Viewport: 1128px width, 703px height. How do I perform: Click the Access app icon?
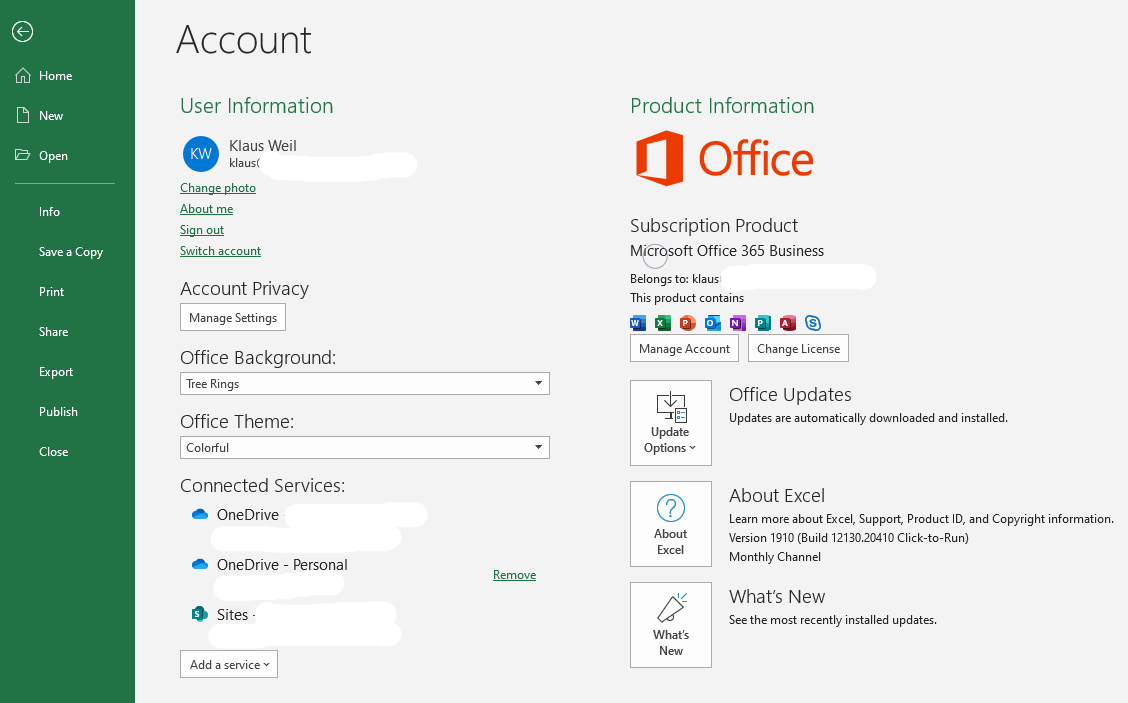coord(788,323)
